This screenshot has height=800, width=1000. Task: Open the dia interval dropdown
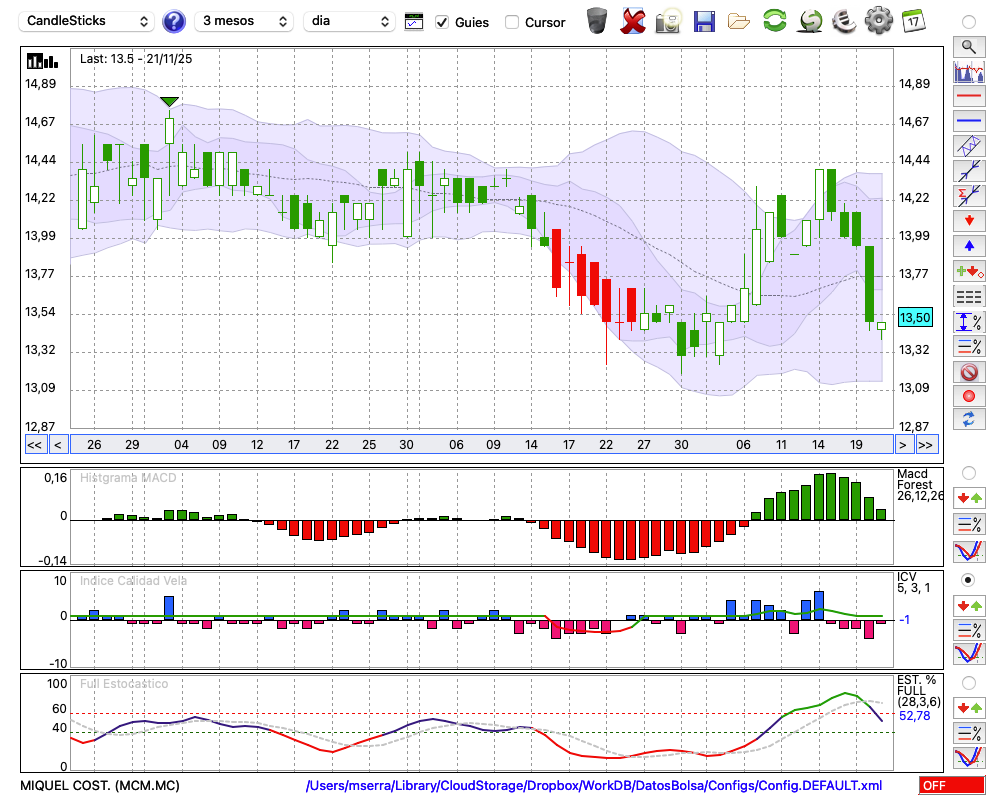tap(349, 21)
